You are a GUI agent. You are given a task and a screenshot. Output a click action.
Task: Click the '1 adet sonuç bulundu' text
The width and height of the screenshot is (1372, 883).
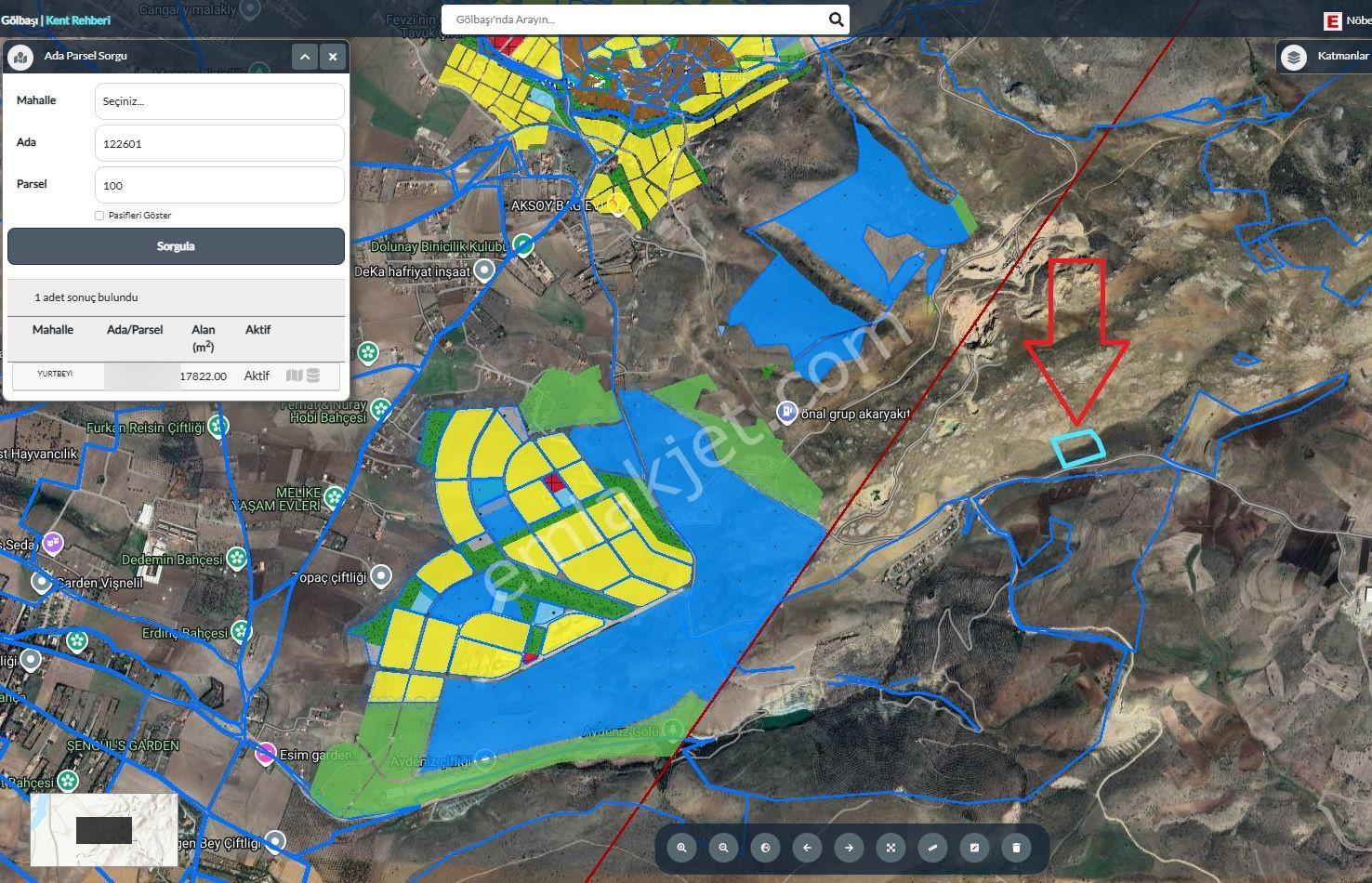coord(86,297)
